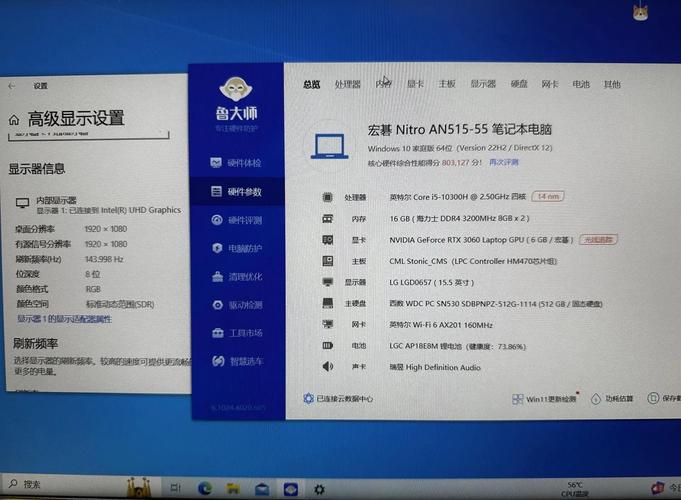This screenshot has width=681, height=500.
Task: Open File Explorer from taskbar
Action: (x=233, y=489)
